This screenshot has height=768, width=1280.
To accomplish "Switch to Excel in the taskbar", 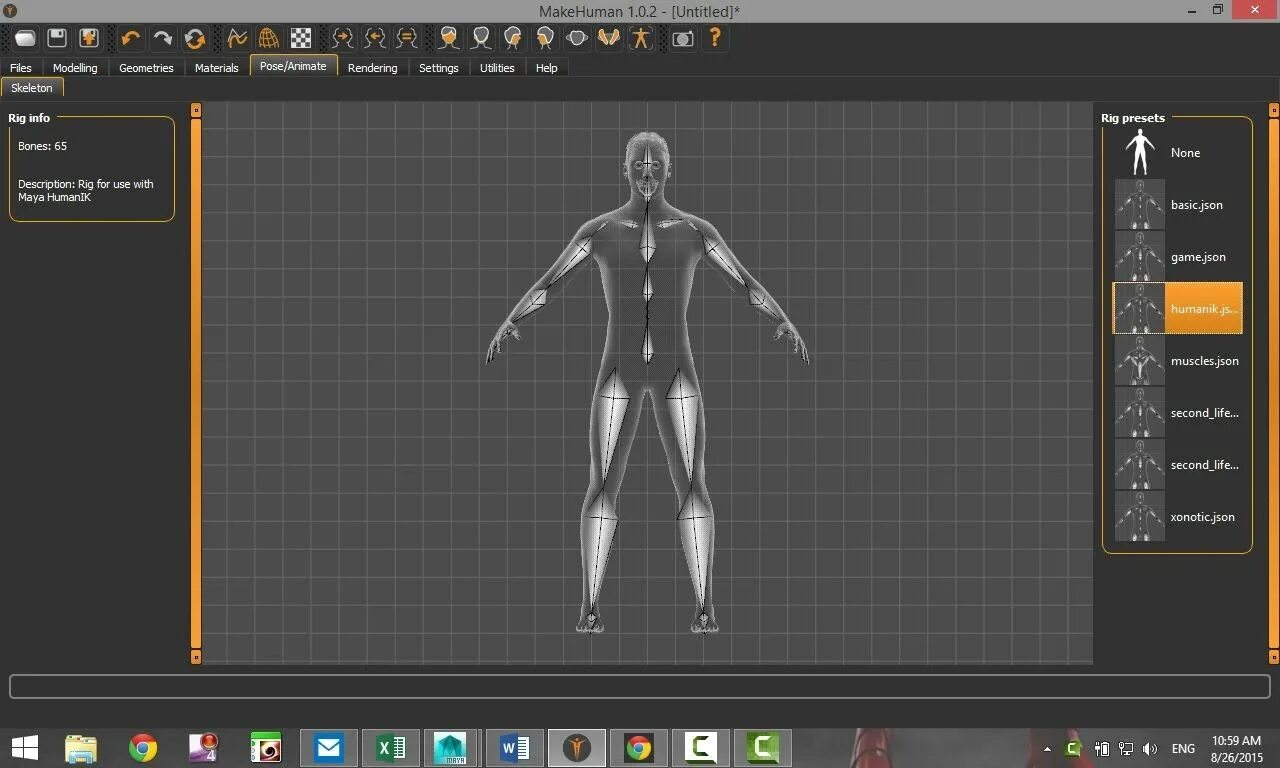I will 390,747.
